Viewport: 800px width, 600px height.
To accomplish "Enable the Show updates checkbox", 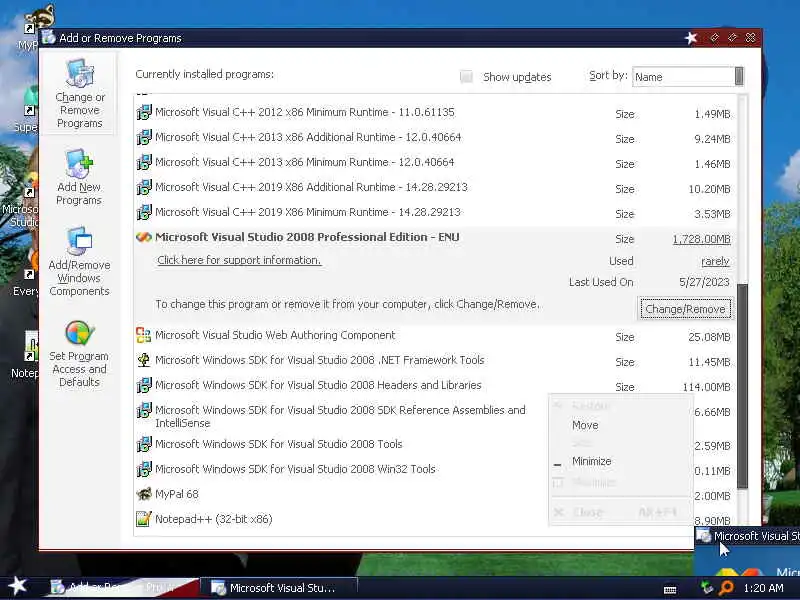I will point(466,77).
